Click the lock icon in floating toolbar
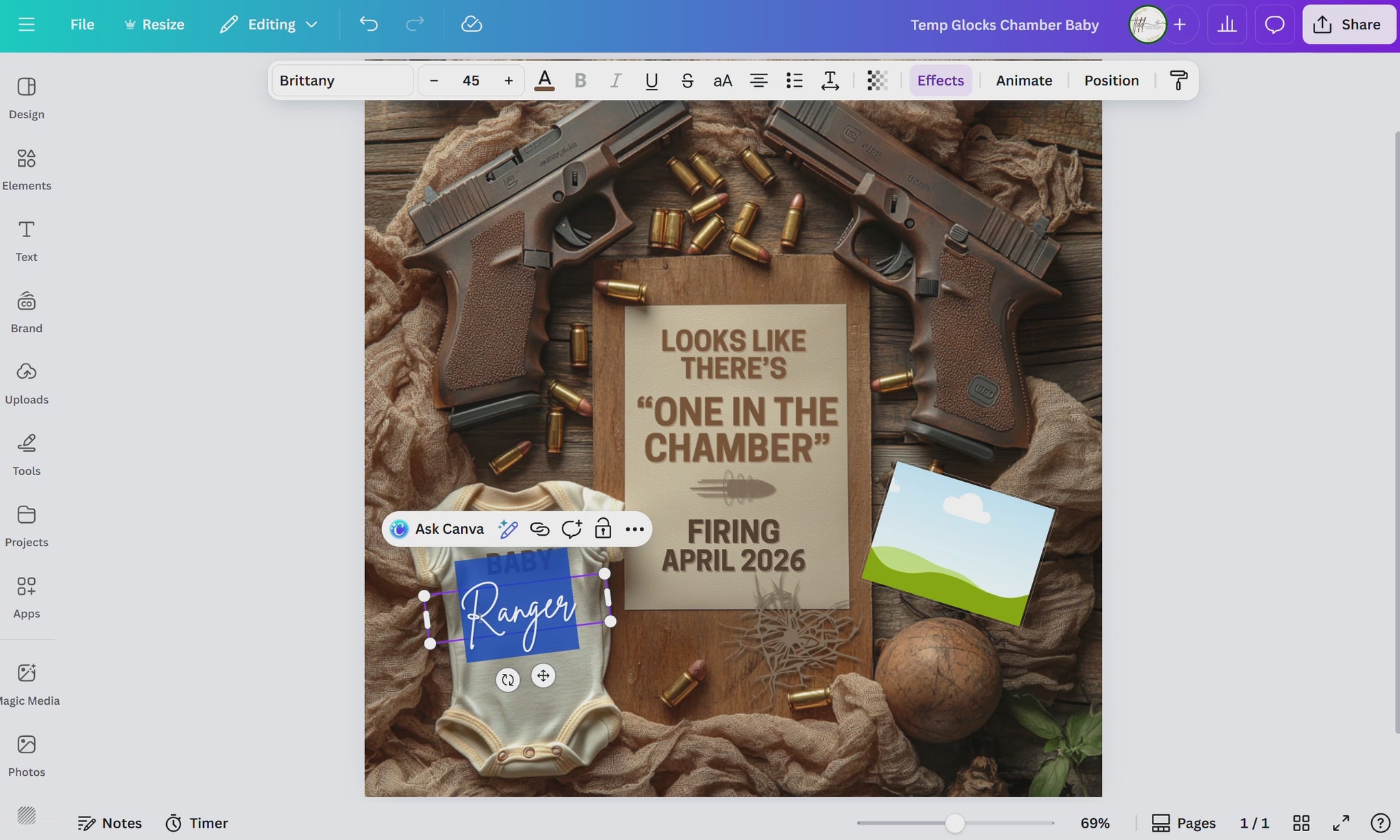Image resolution: width=1400 pixels, height=840 pixels. point(602,529)
